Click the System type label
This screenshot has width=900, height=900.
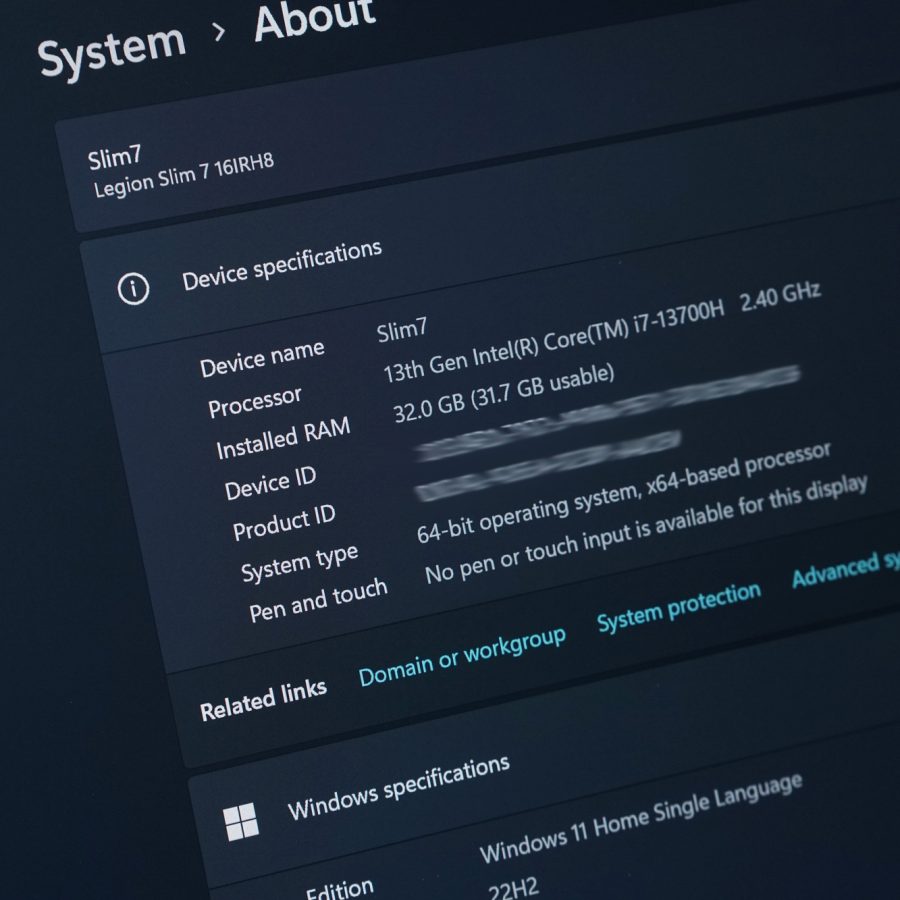pos(300,563)
